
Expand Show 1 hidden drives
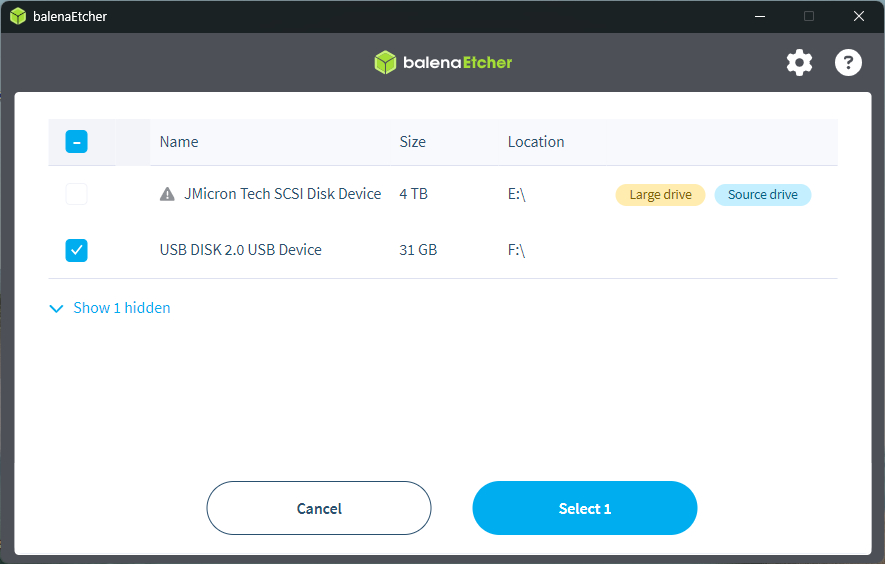[x=121, y=308]
